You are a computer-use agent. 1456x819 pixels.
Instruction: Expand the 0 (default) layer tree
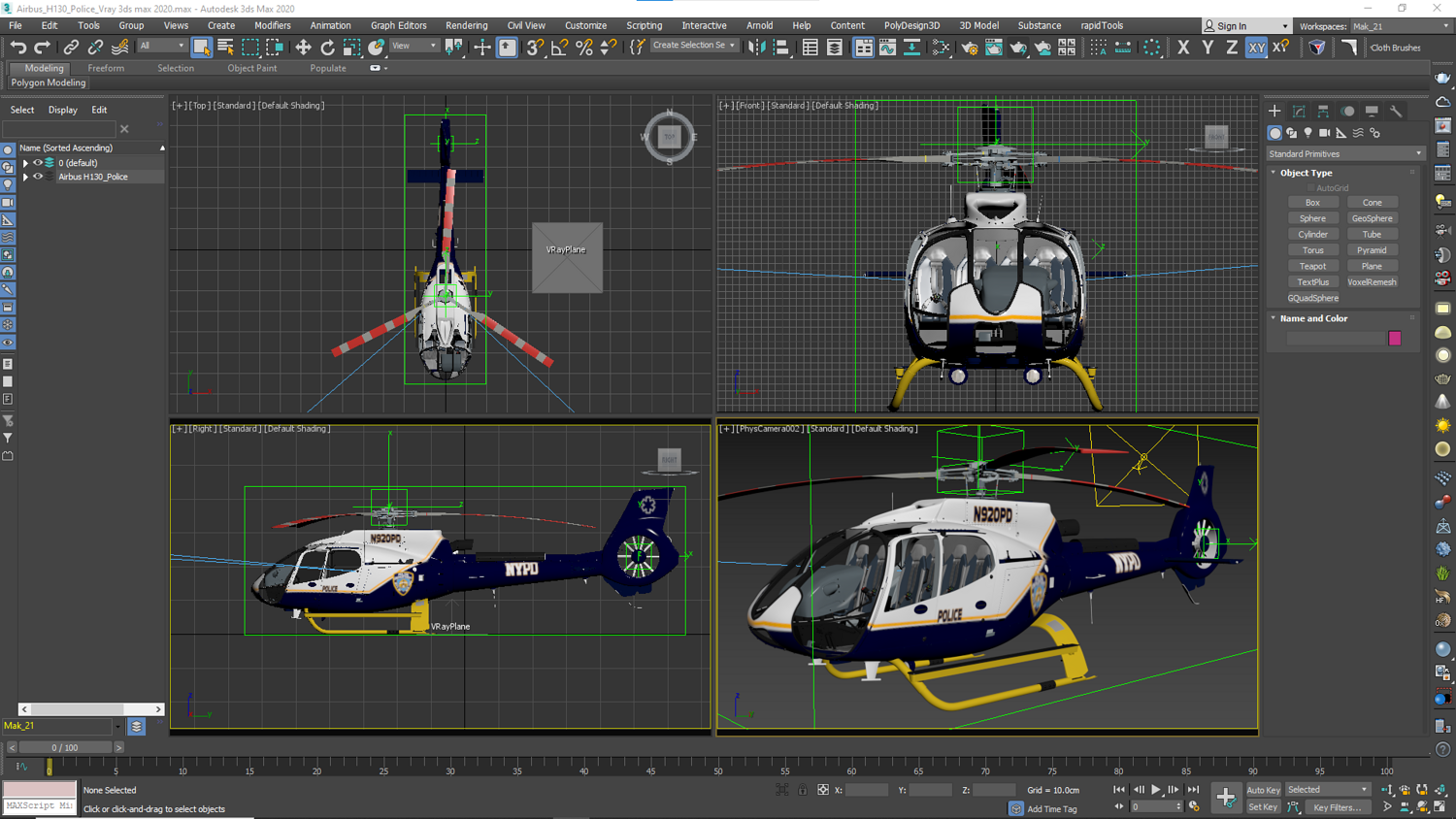coord(25,163)
